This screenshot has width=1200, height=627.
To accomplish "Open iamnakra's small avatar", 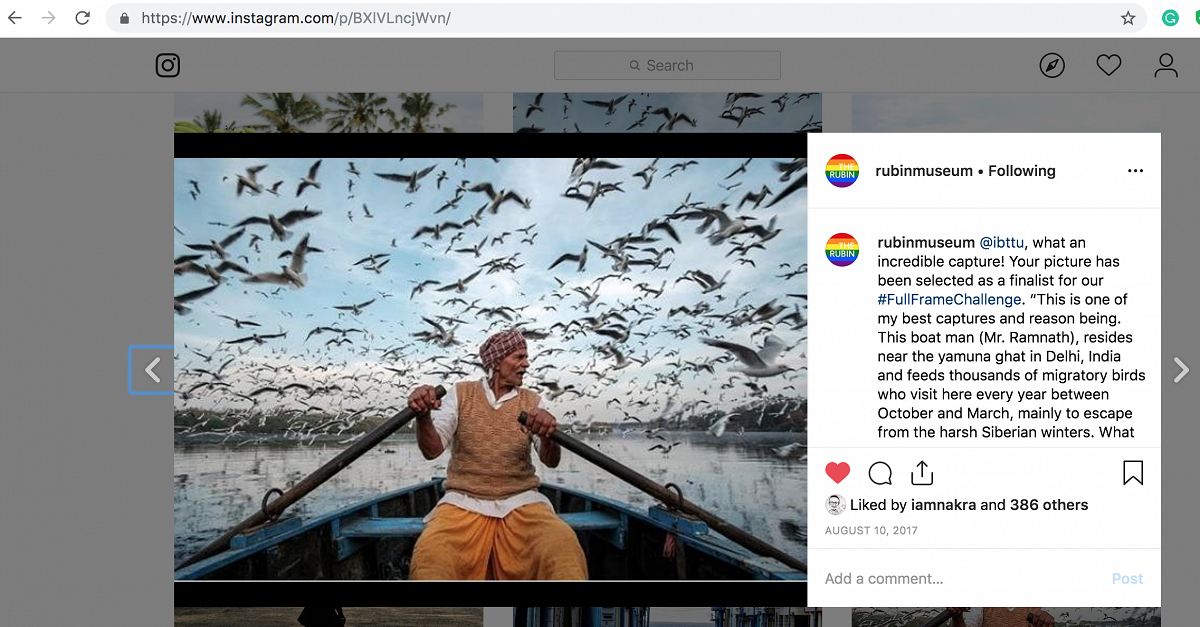I will (x=836, y=505).
